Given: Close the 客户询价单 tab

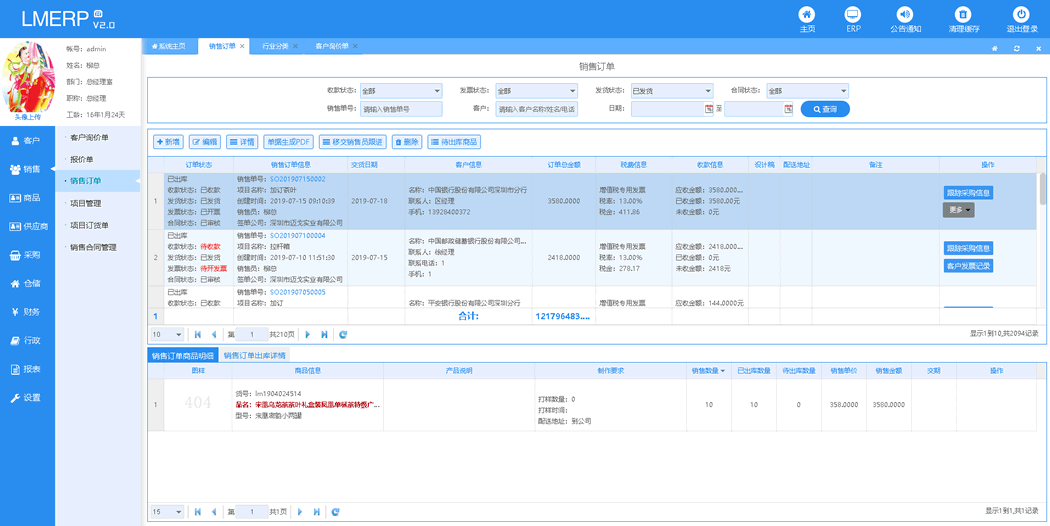Looking at the screenshot, I should pyautogui.click(x=355, y=46).
